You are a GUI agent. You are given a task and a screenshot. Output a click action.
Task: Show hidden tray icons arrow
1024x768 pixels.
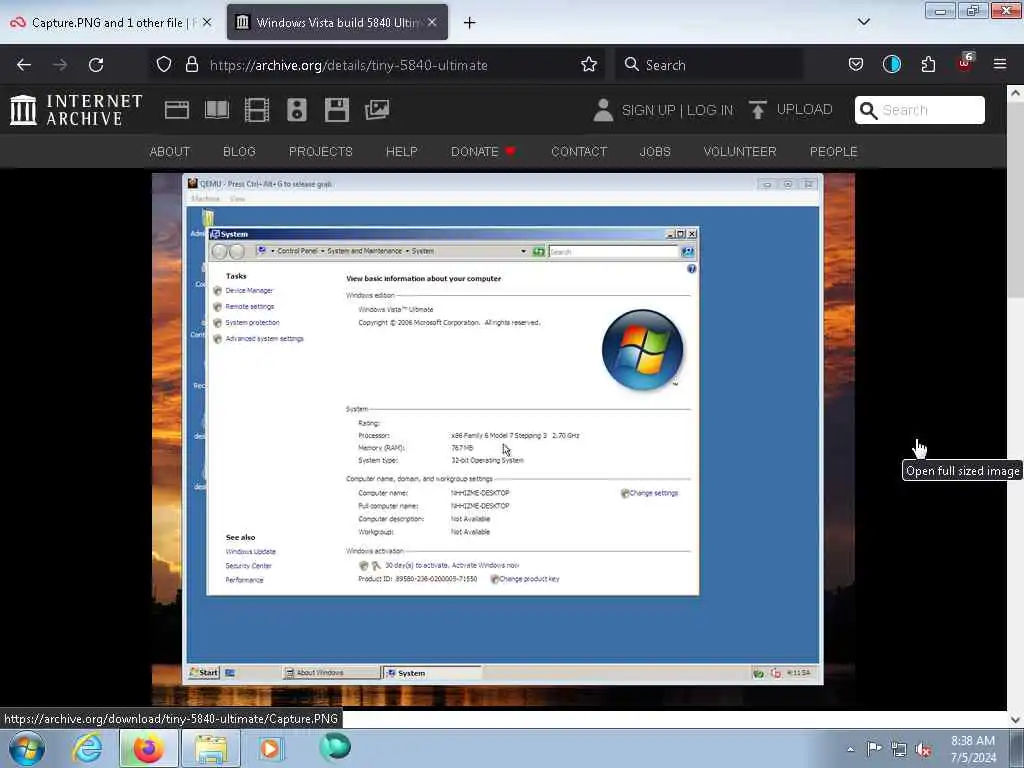click(x=850, y=750)
